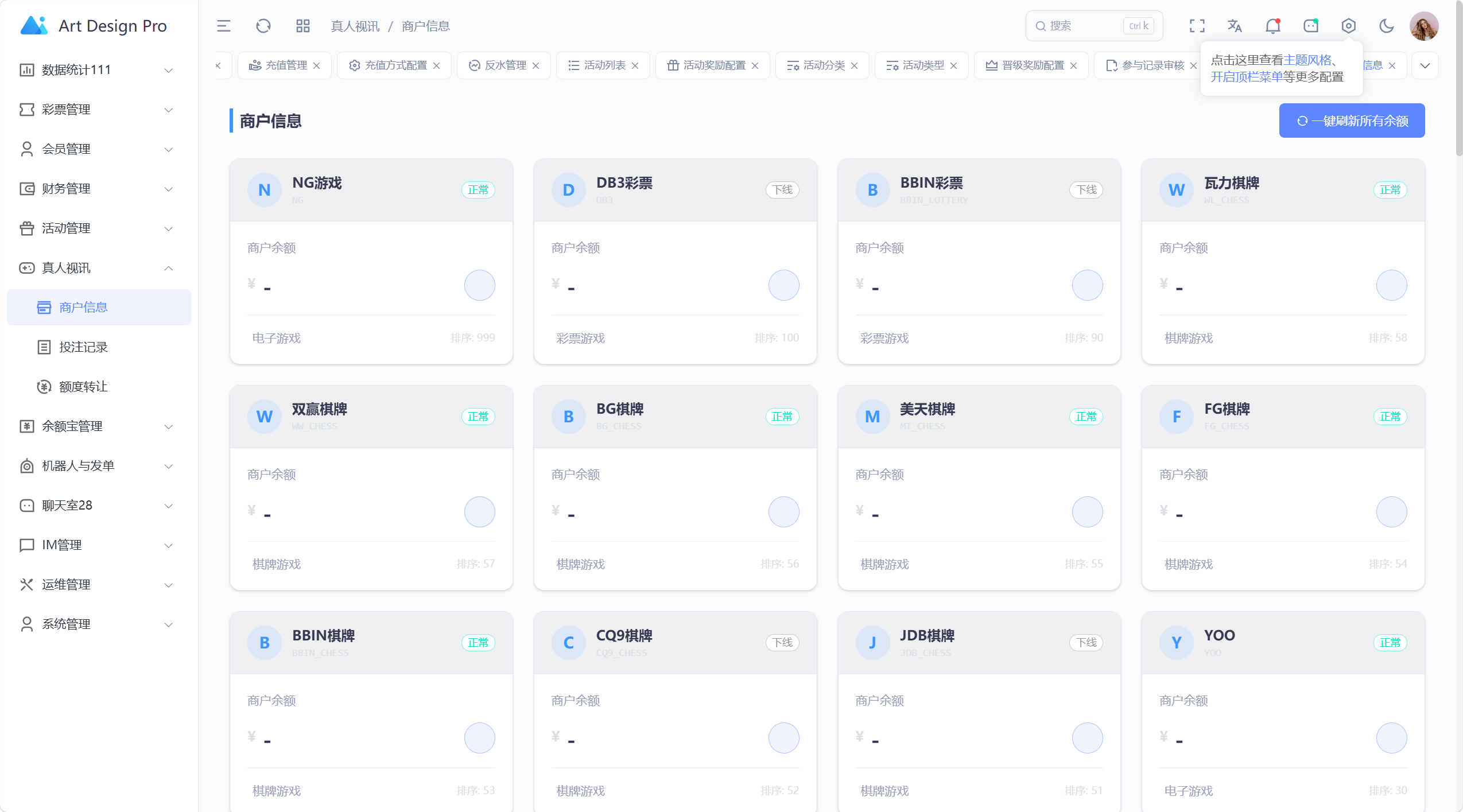Refresh NG游戏 merchant balance circle
Viewport: 1463px width, 812px height.
tap(479, 285)
